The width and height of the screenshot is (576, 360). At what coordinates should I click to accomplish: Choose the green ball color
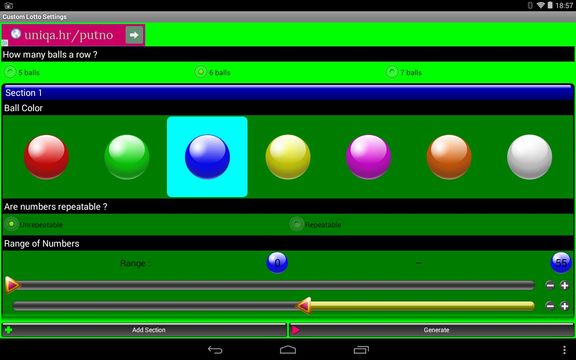(x=127, y=157)
